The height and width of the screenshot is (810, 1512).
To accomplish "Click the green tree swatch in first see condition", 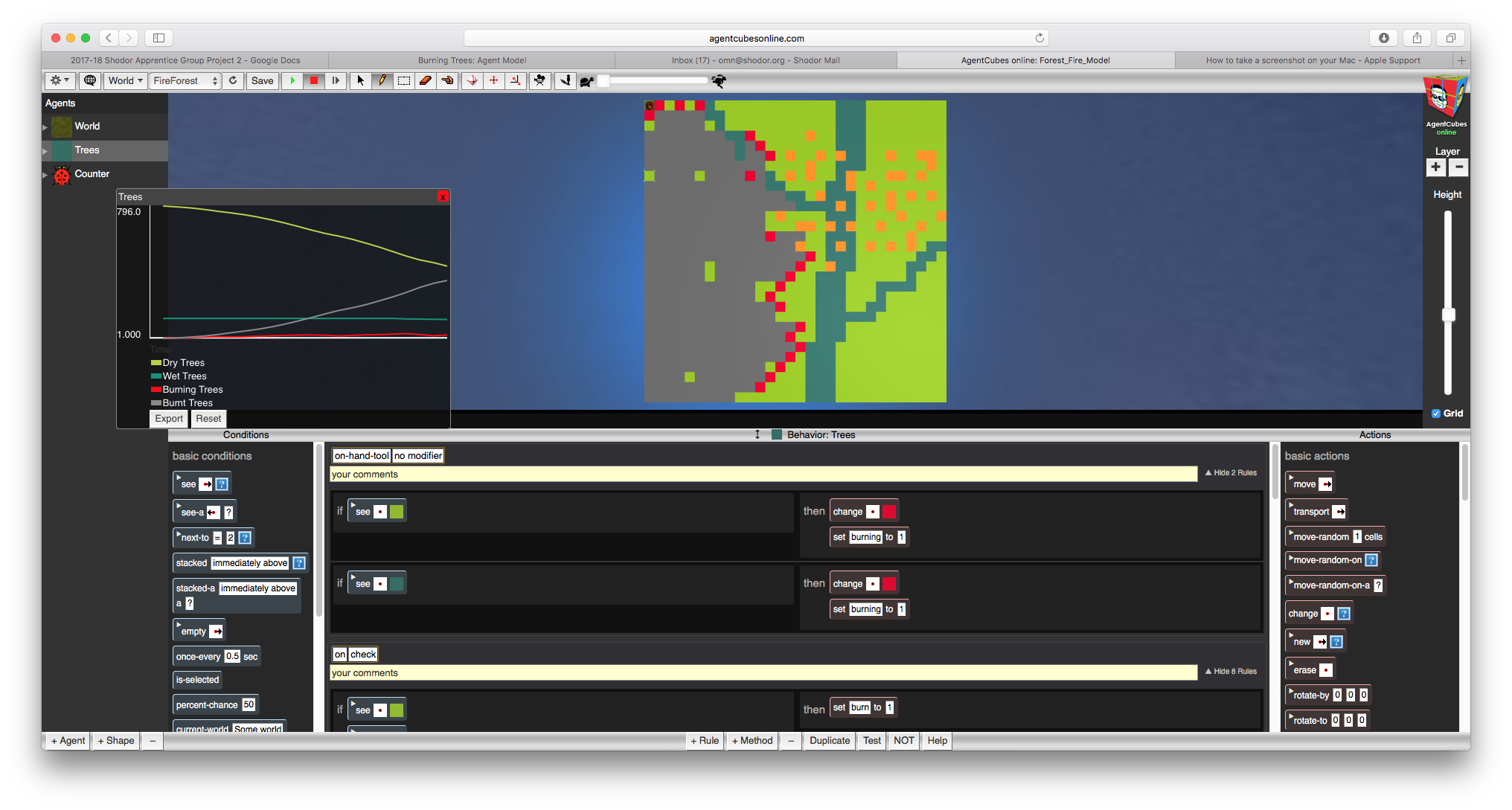I will point(397,512).
